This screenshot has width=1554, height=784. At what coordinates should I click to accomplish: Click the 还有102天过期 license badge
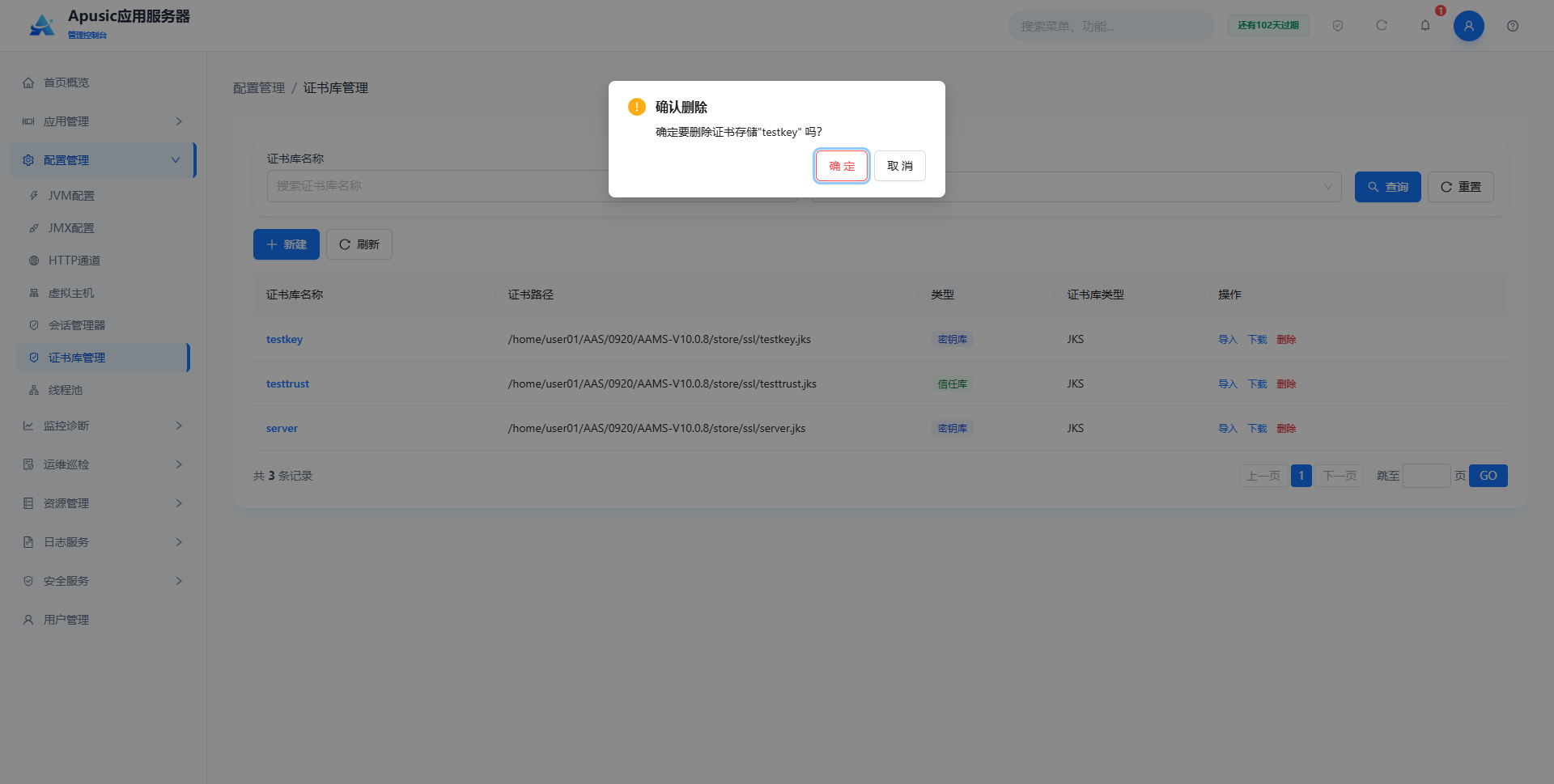pyautogui.click(x=1268, y=26)
